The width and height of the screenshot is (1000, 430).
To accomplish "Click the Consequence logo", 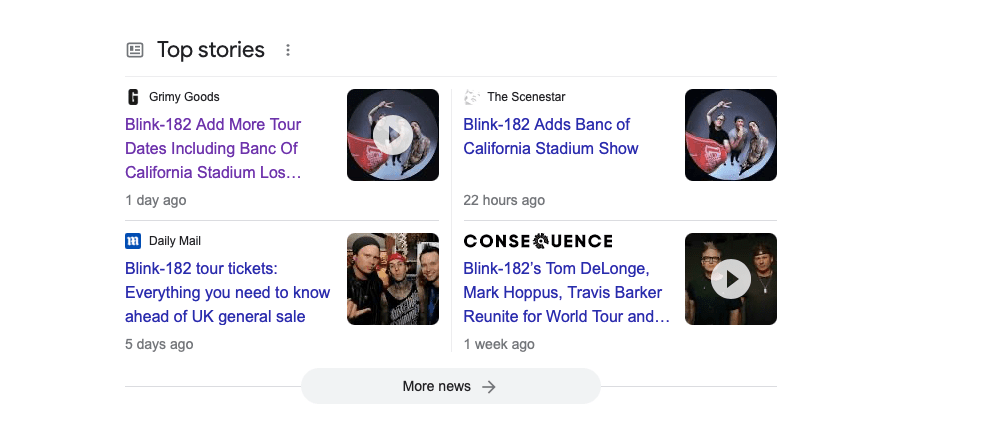I will pos(538,241).
